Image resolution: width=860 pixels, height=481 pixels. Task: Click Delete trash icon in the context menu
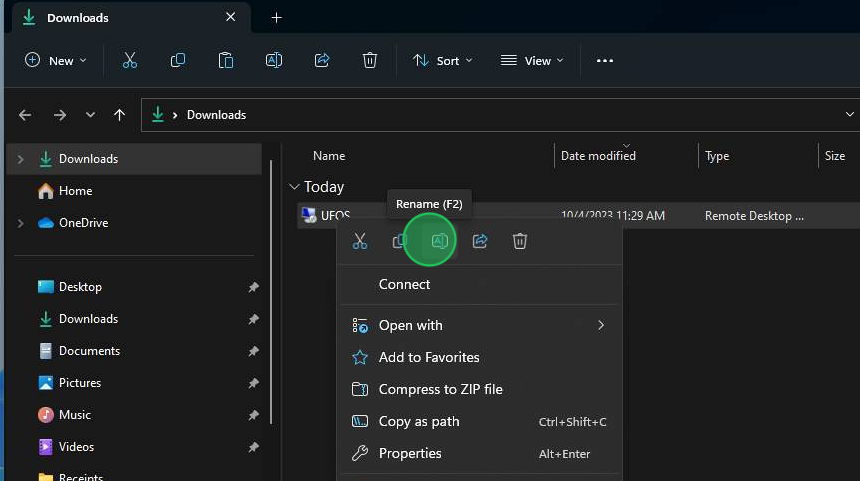click(x=519, y=241)
